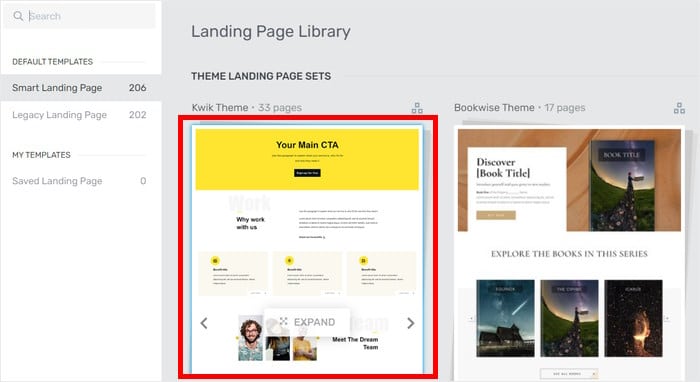Screen dimensions: 700x382
Task: Click the expand arrows icon in EXPAND button
Action: (283, 321)
